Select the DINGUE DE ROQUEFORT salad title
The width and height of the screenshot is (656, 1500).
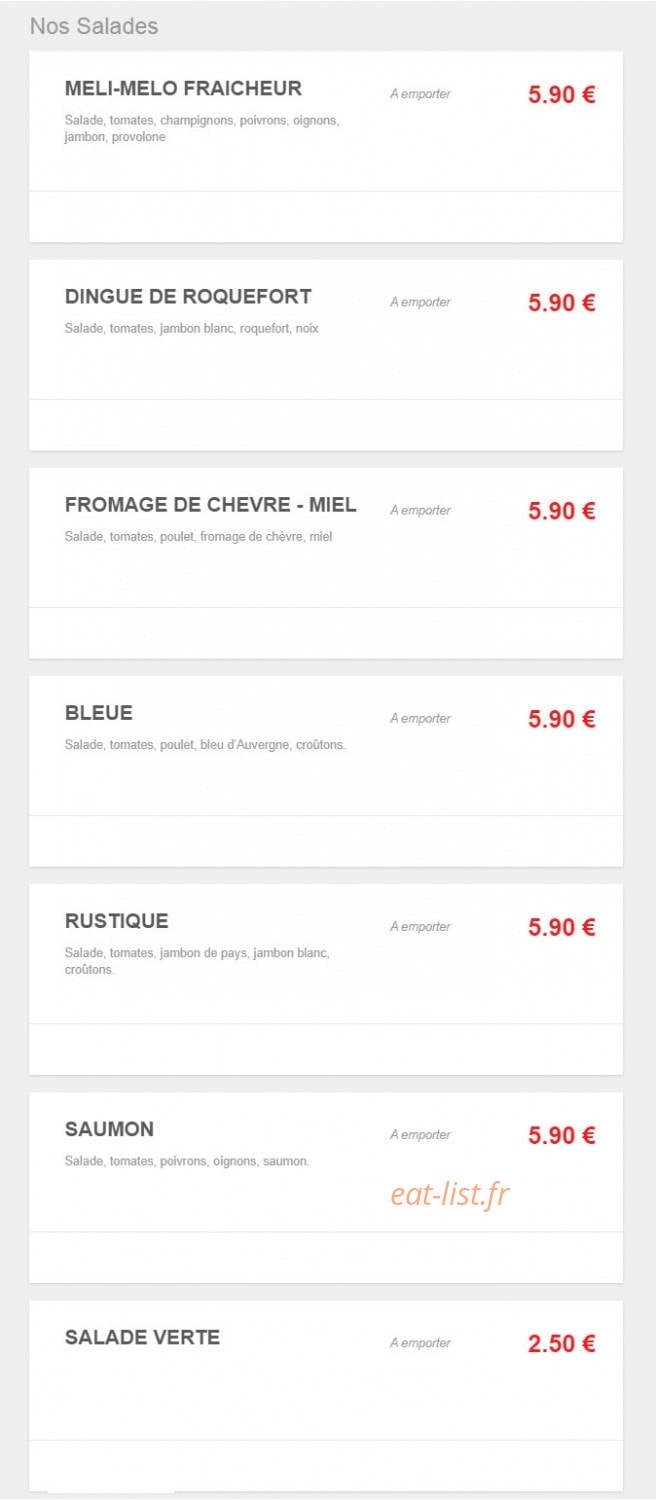click(188, 296)
